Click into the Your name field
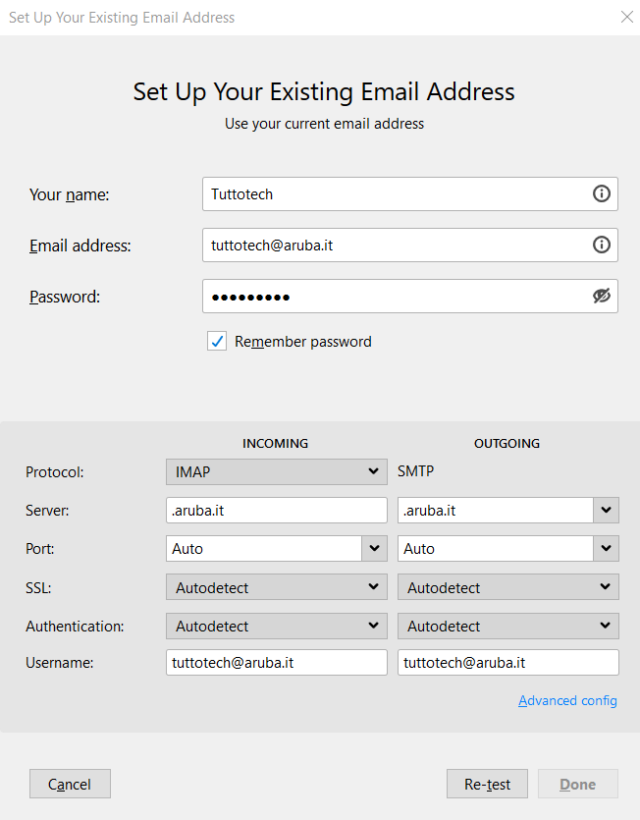Screen dimensions: 640x820 pos(395,194)
